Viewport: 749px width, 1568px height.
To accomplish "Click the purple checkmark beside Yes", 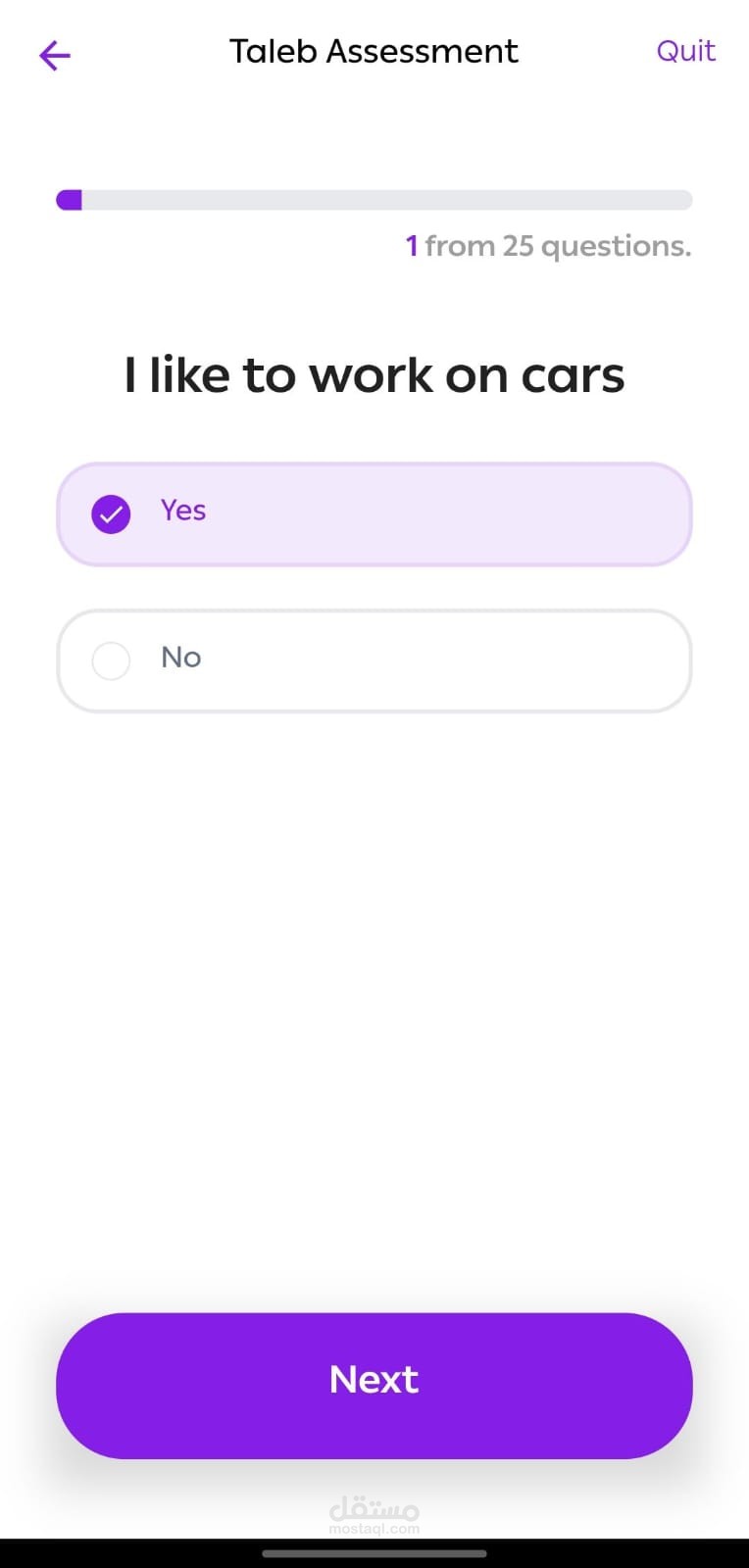I will coord(111,514).
